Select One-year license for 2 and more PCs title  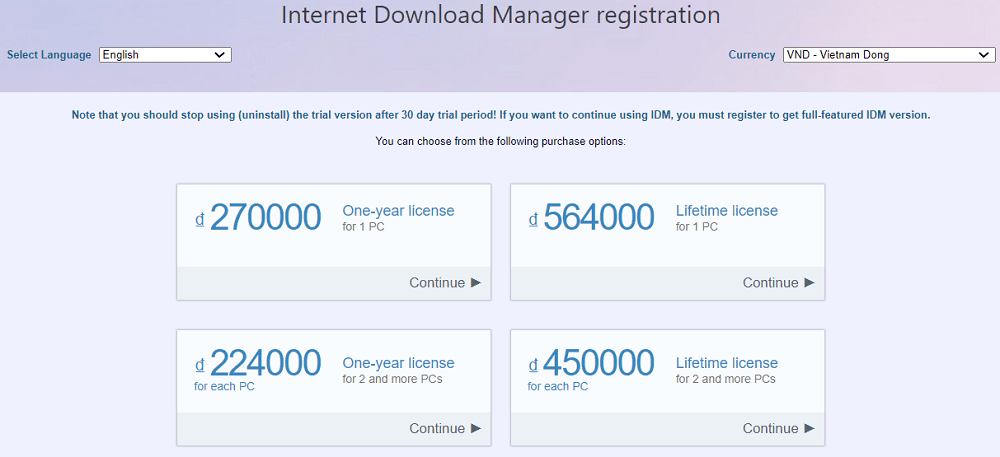pos(399,363)
